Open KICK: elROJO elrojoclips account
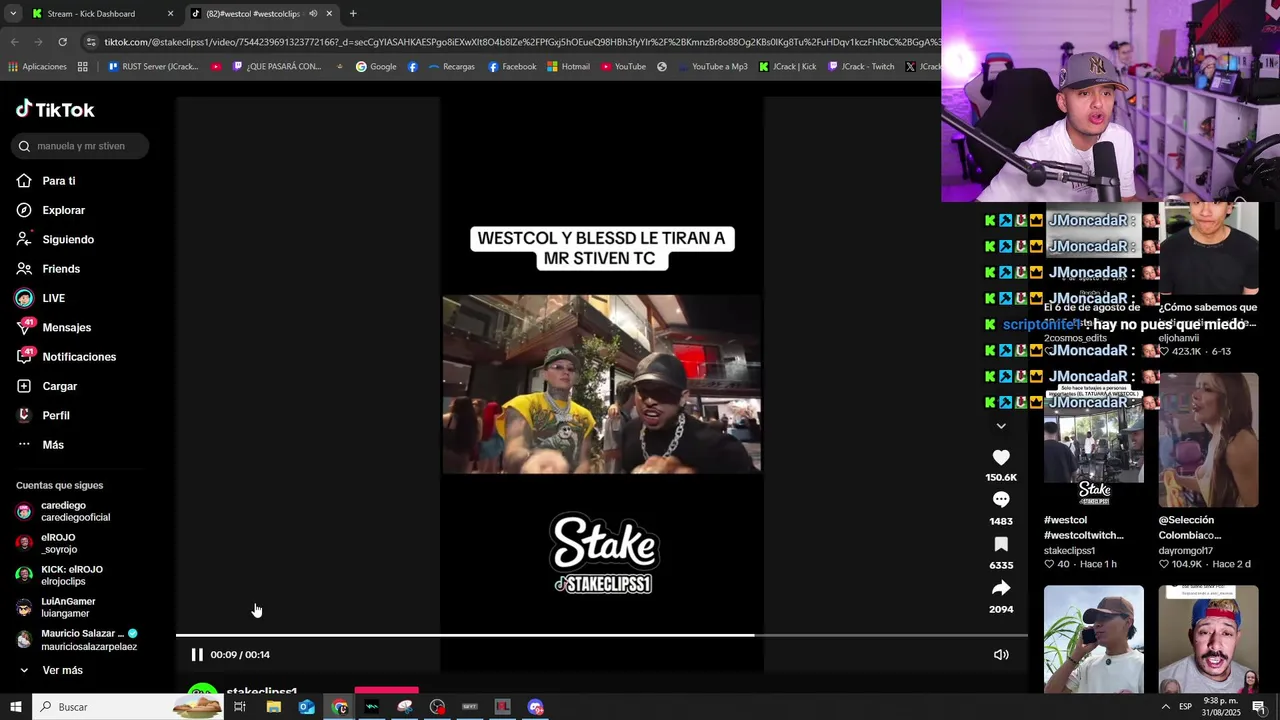The width and height of the screenshot is (1280, 720). pyautogui.click(x=72, y=575)
